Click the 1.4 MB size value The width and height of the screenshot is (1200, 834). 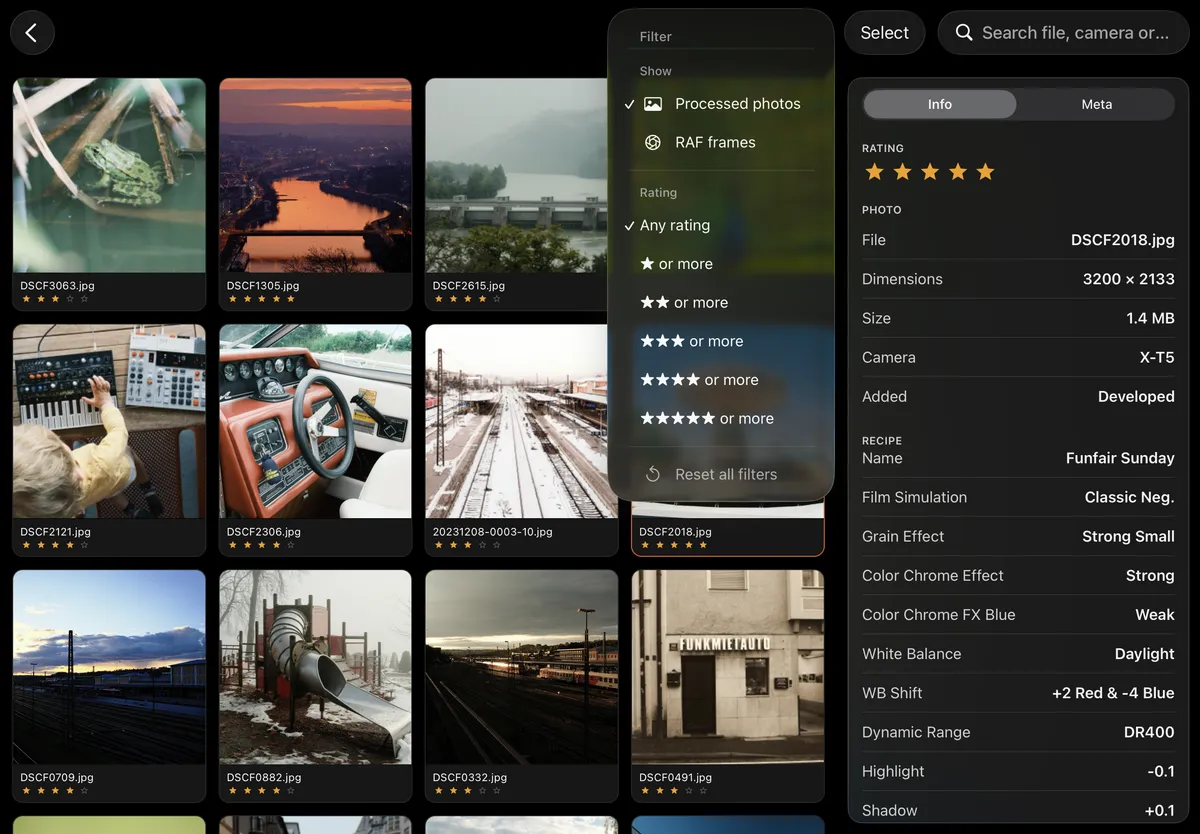tap(1150, 318)
